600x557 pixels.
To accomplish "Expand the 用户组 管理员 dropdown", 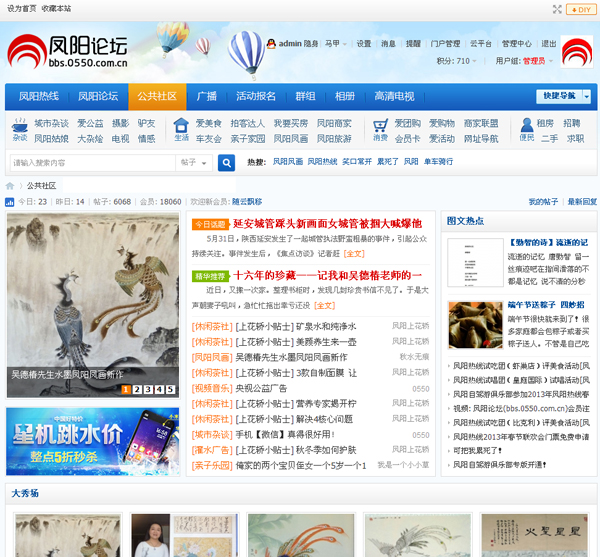I will pos(524,61).
